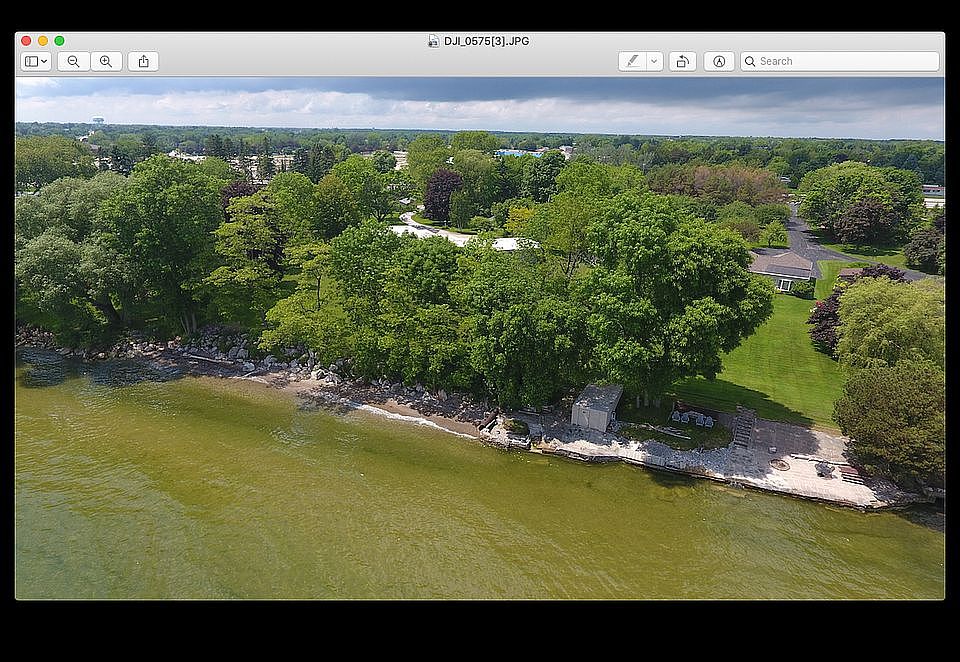Click the DJI_0575[3].JPG window title

coord(487,41)
